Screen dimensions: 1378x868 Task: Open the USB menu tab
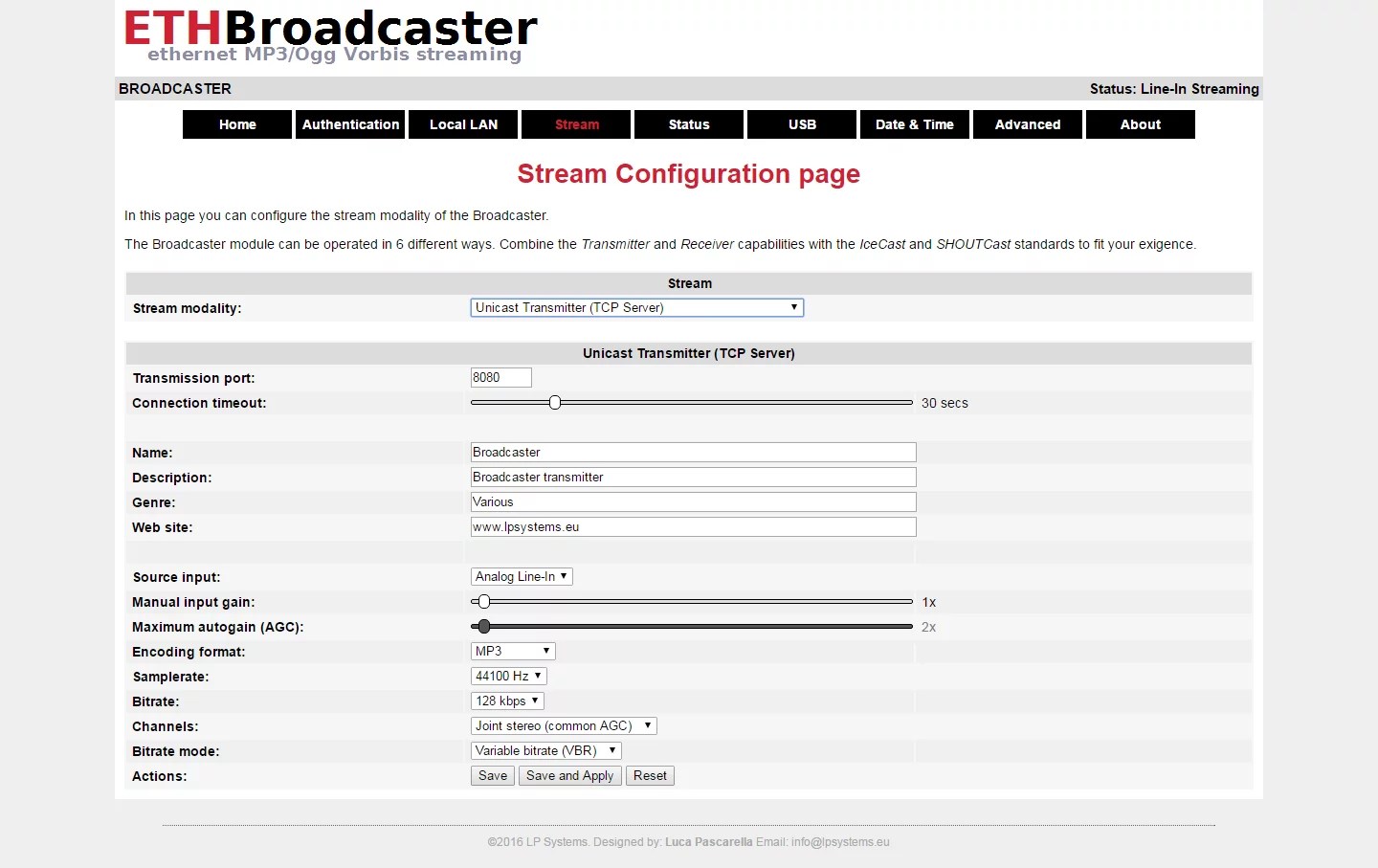tap(802, 124)
